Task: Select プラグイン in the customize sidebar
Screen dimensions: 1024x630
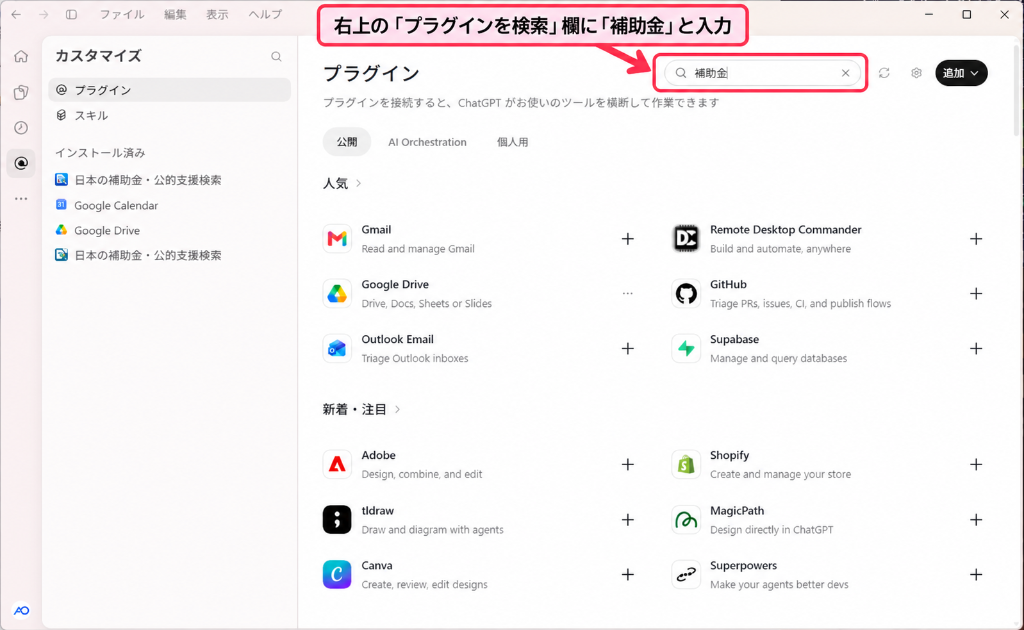Action: (x=170, y=90)
